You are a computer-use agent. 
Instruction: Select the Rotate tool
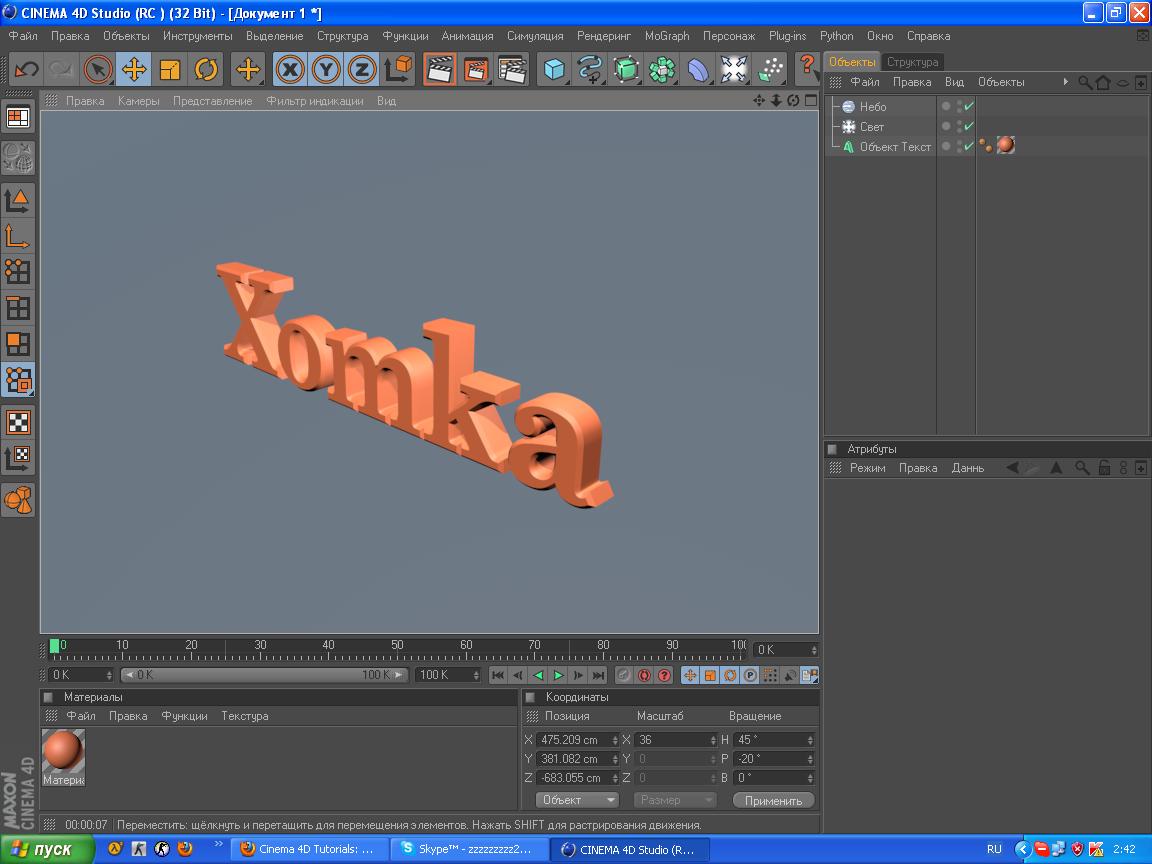[206, 69]
